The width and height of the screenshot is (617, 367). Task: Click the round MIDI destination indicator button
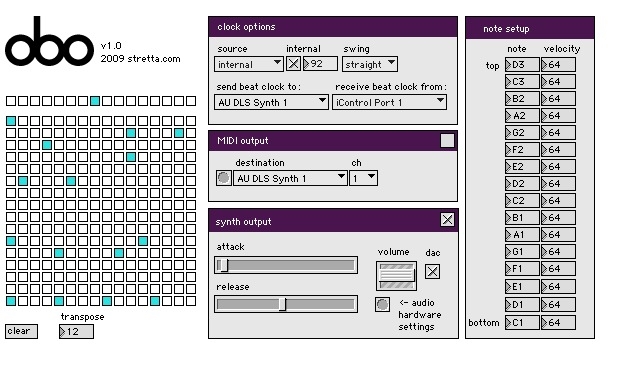point(224,178)
